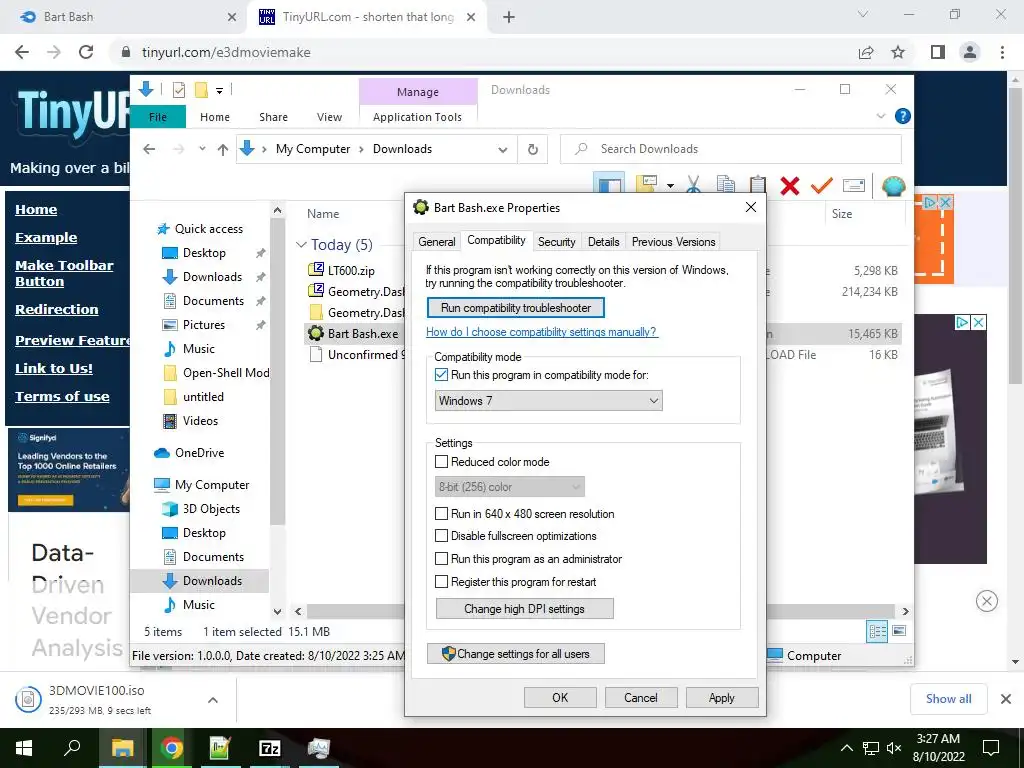The image size is (1024, 768).
Task: Click taskbar Search magnifier icon
Action: click(72, 748)
